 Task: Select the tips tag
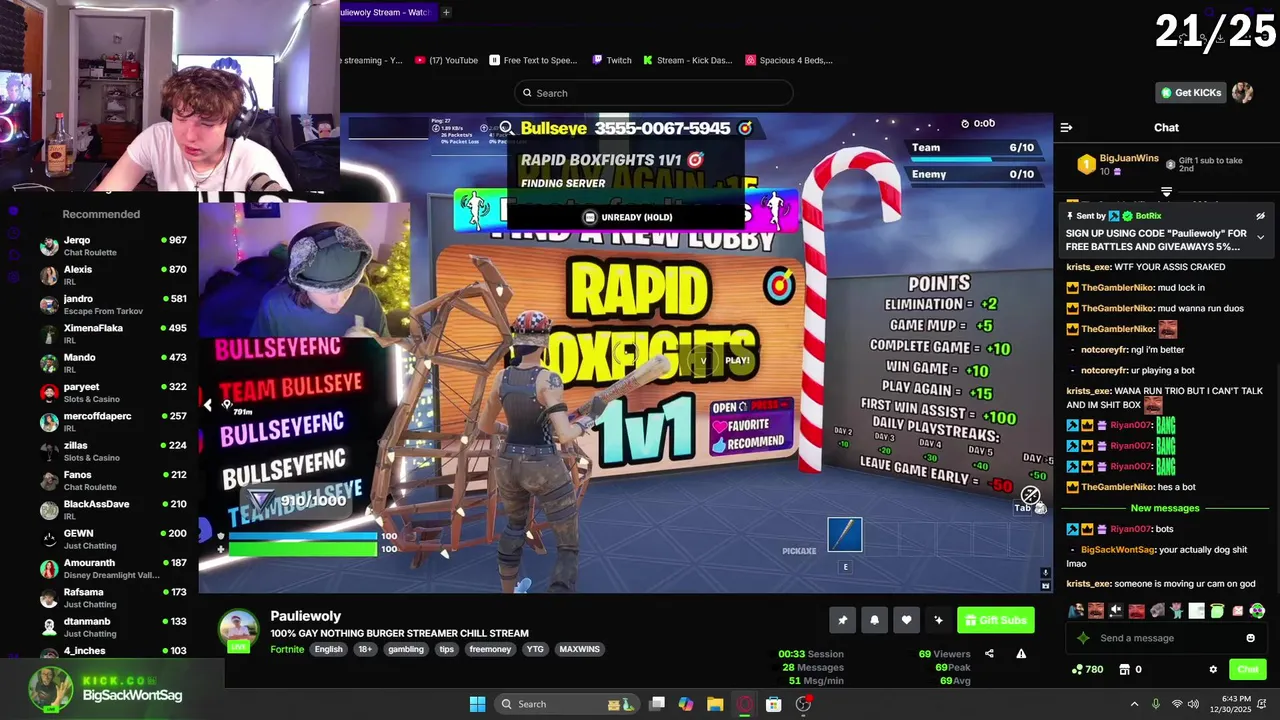click(446, 649)
